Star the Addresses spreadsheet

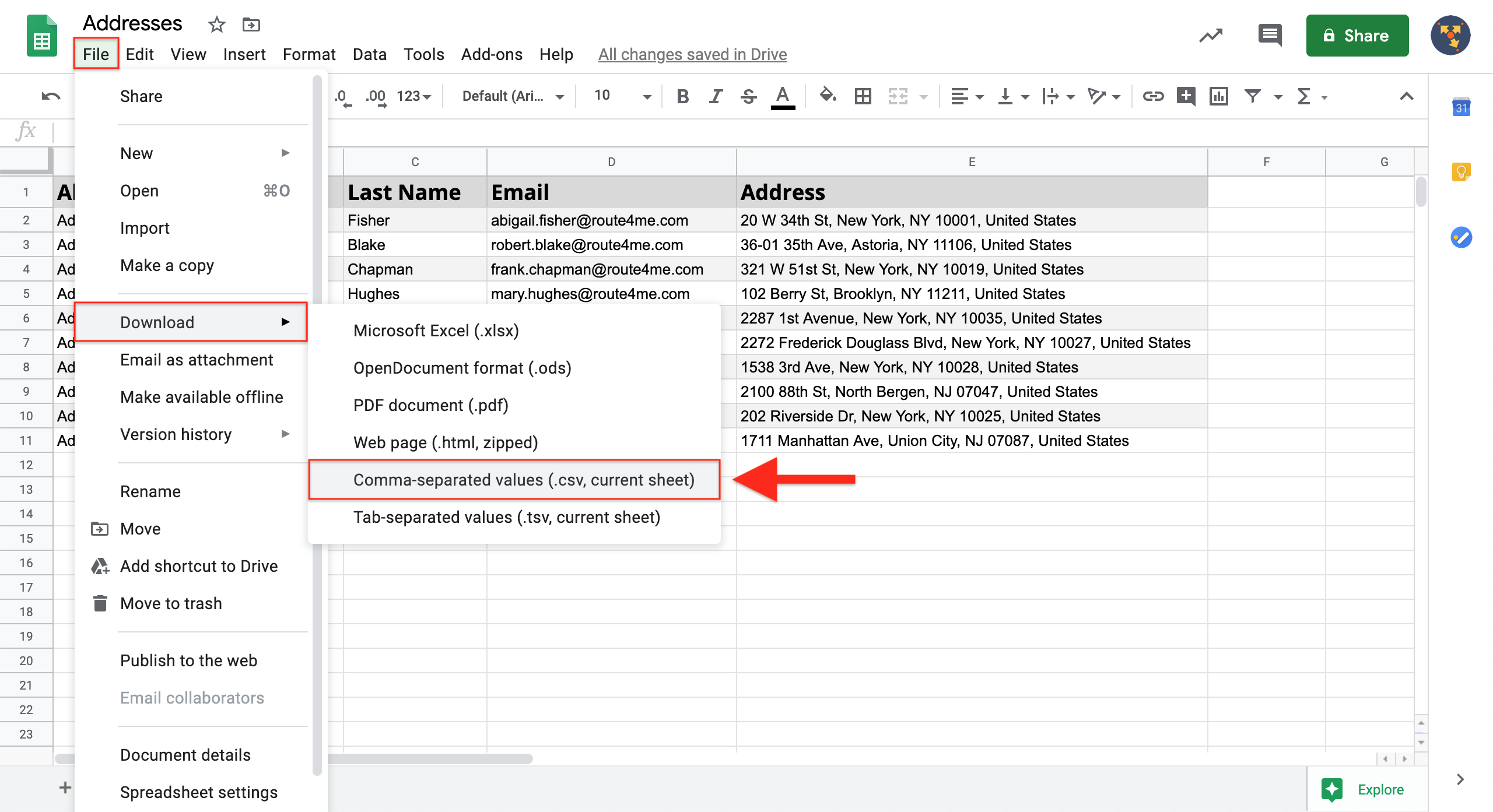[216, 24]
